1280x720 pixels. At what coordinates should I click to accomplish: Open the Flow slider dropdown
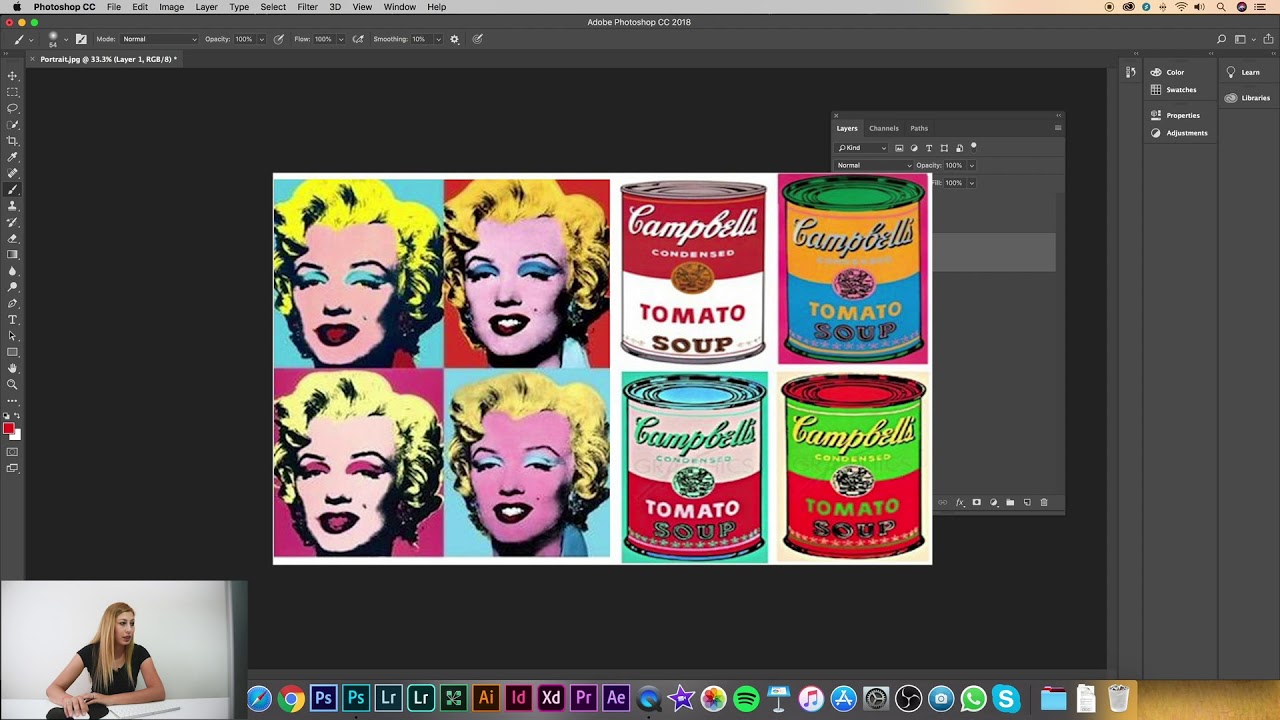click(x=341, y=39)
